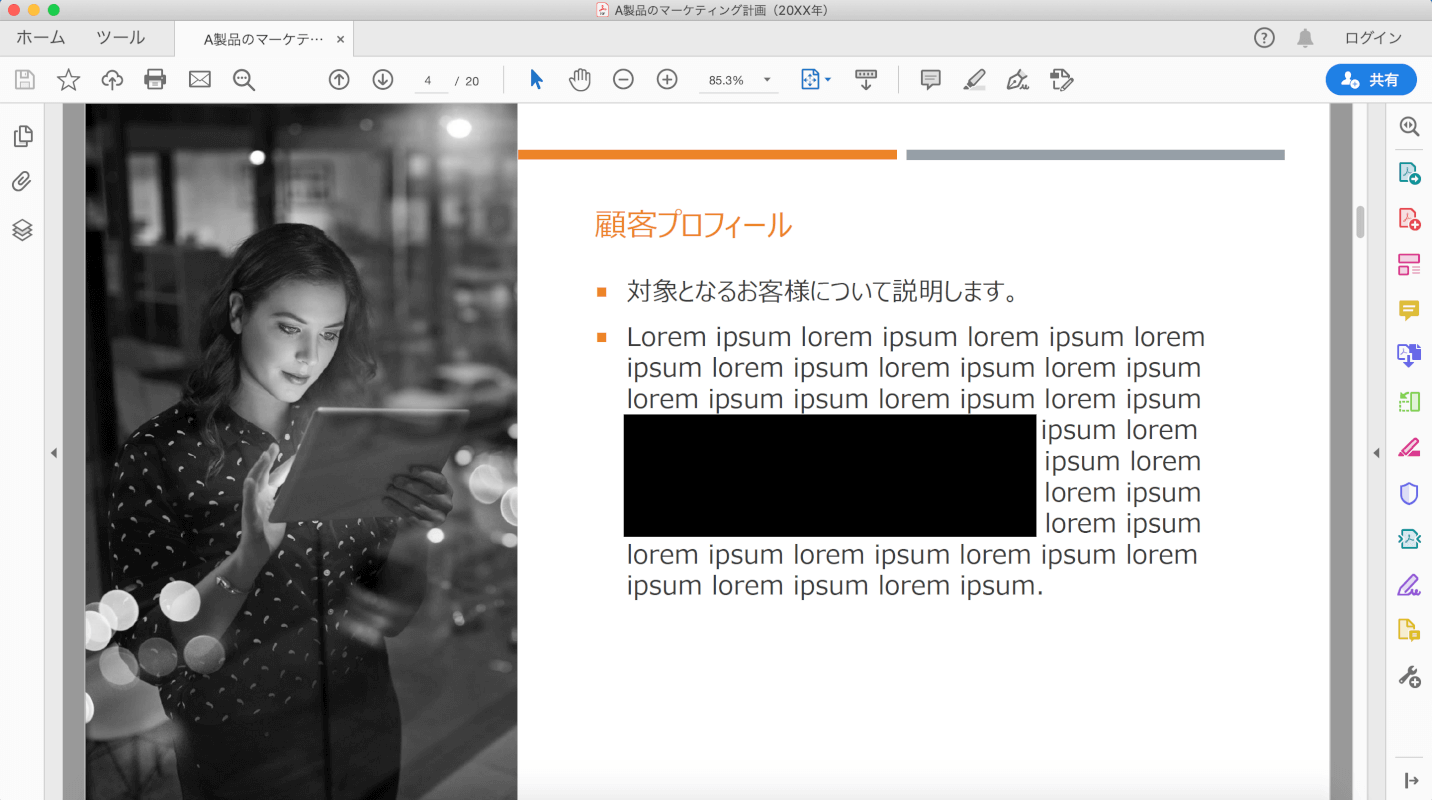Collapse the right tools pane arrow
The width and height of the screenshot is (1432, 800).
tap(1376, 453)
